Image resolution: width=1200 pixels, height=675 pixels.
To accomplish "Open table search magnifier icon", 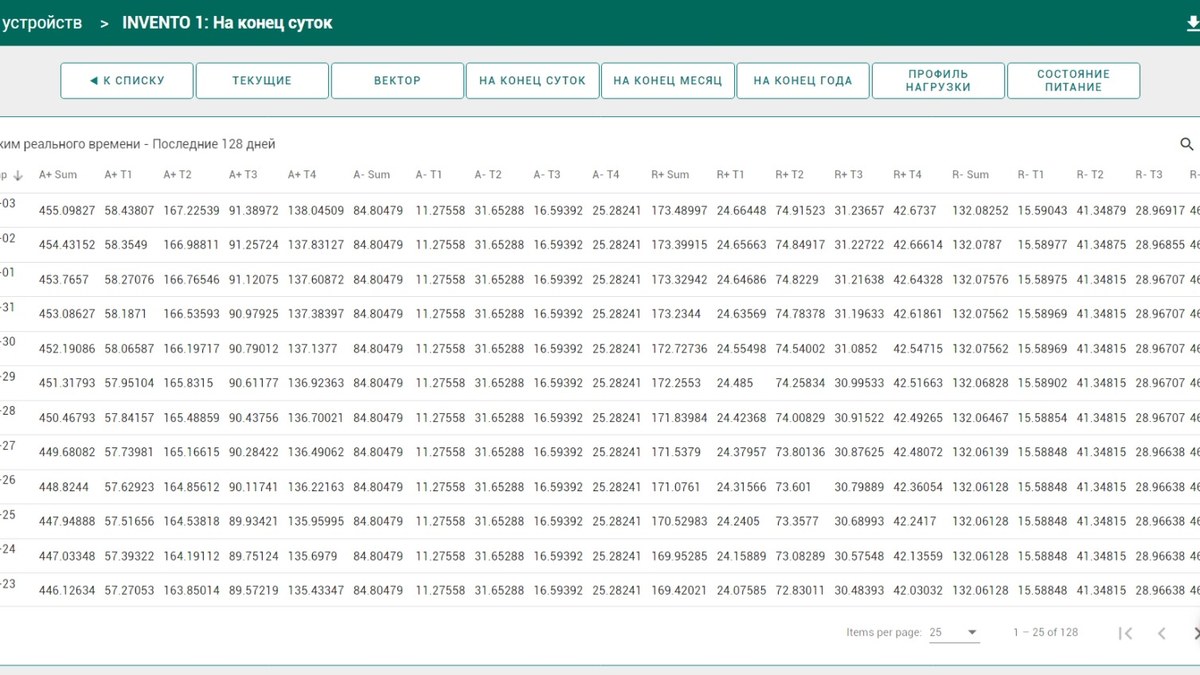I will pyautogui.click(x=1187, y=144).
